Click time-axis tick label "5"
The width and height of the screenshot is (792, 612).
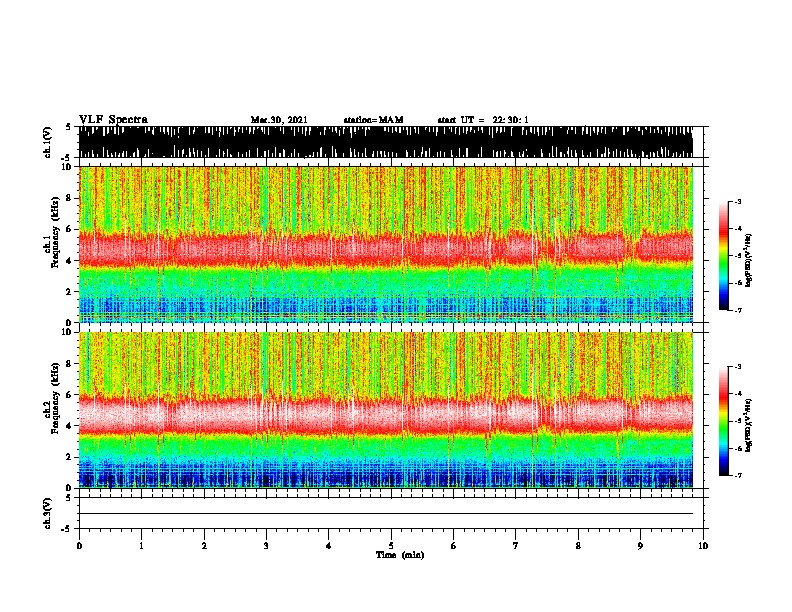coord(391,546)
